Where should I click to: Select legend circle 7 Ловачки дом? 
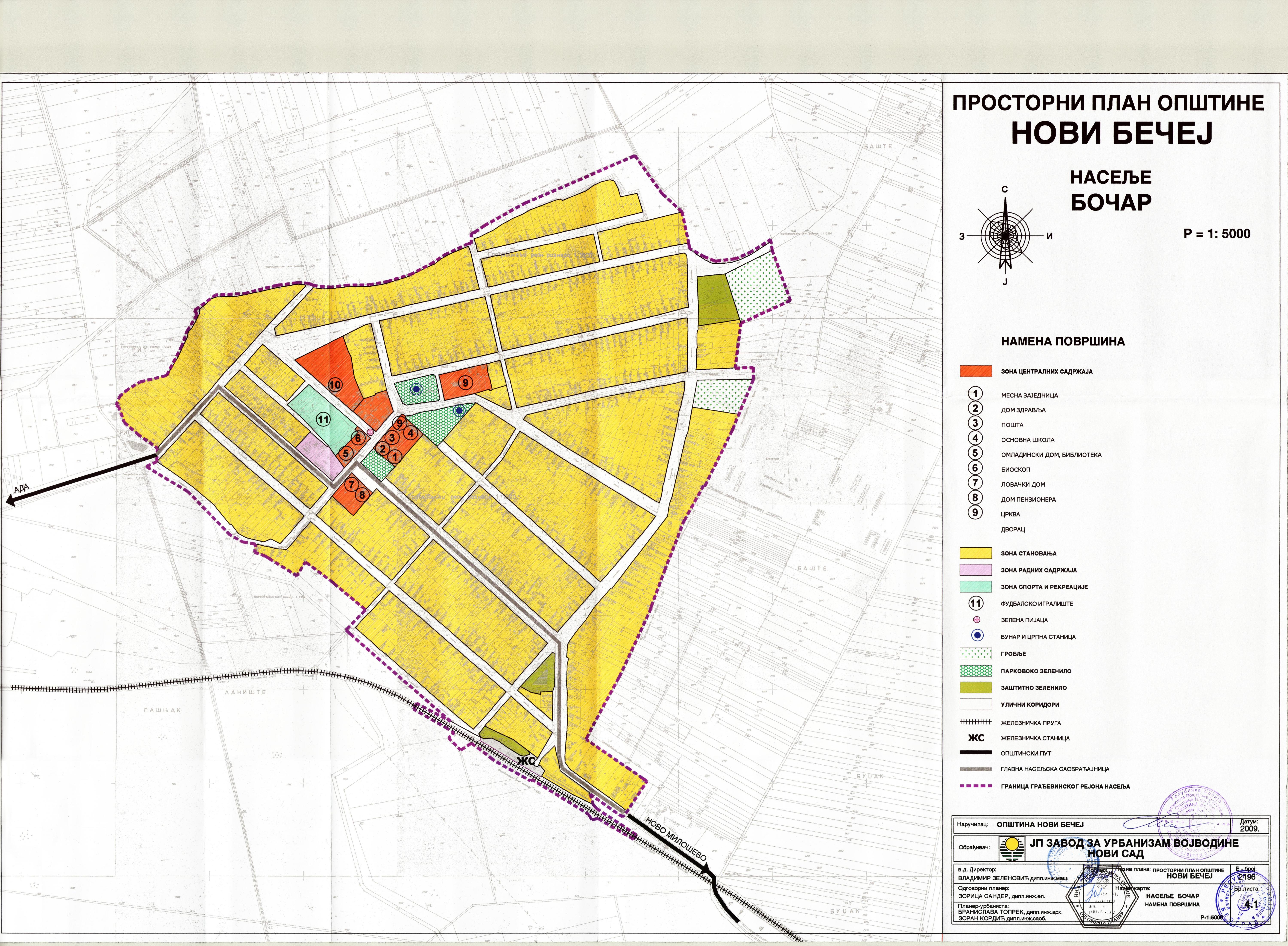(975, 483)
